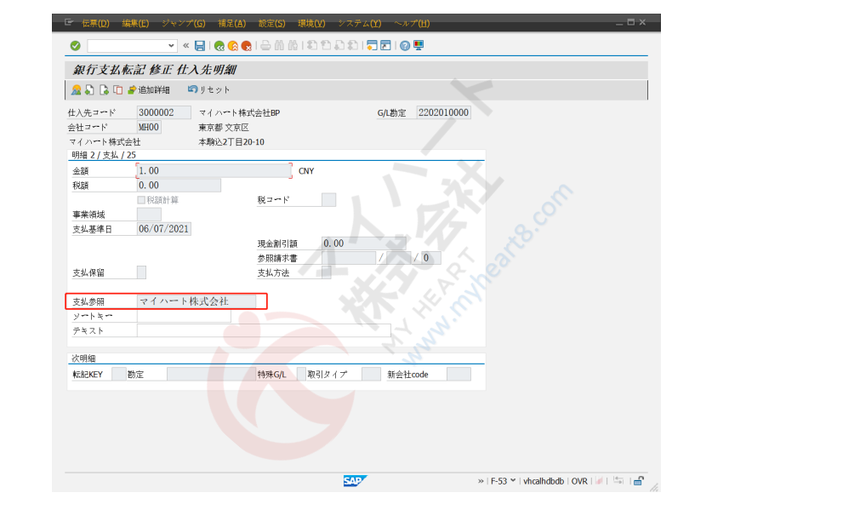Click the Previous Page icon
860x510 pixels.
coord(326,46)
